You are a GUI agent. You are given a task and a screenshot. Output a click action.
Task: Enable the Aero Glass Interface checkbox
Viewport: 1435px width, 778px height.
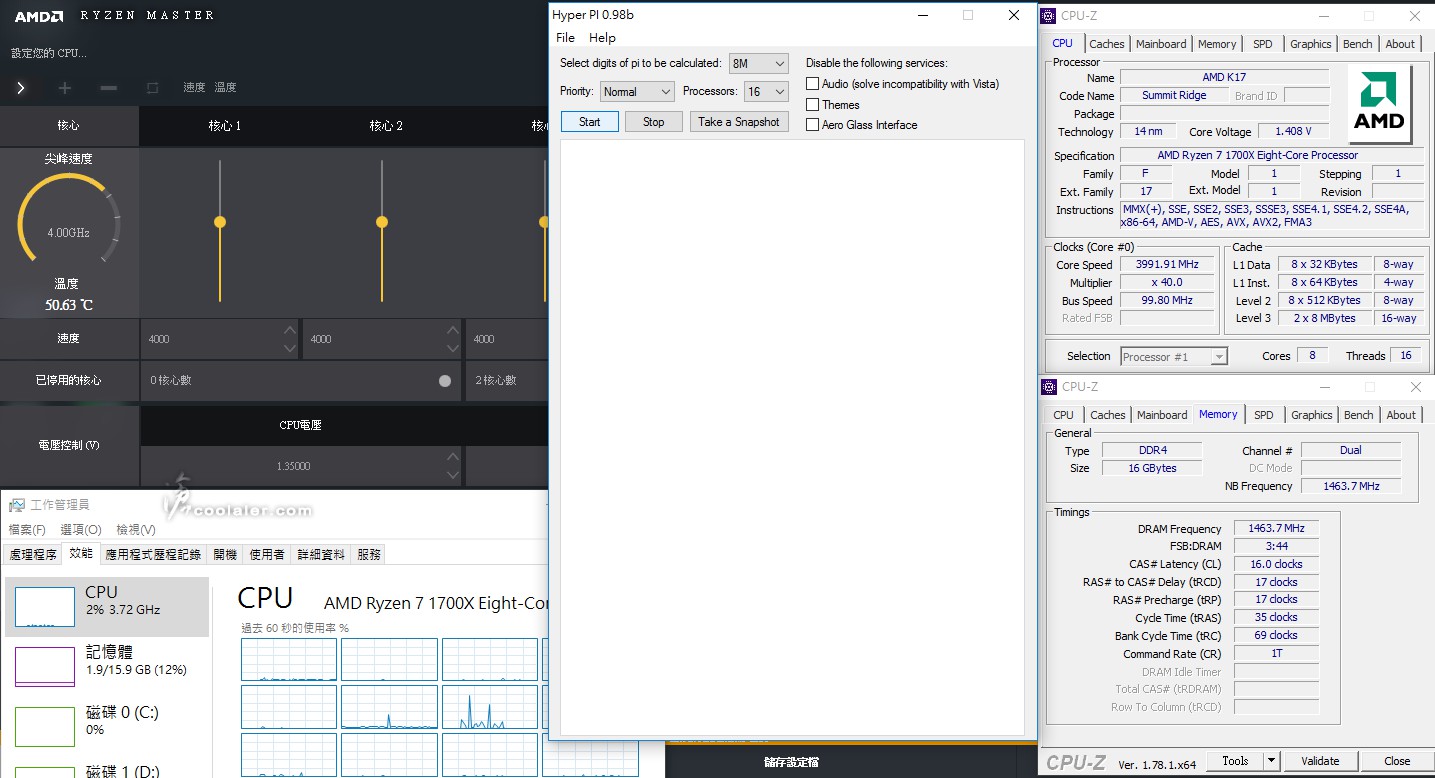pyautogui.click(x=813, y=125)
